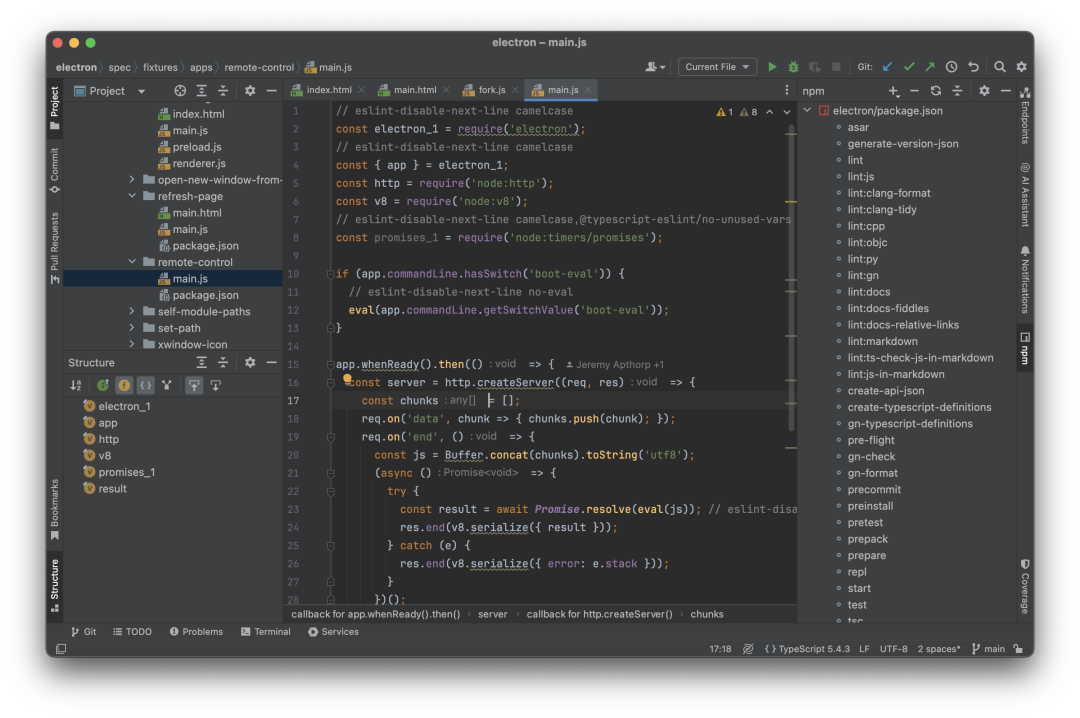Toggle tool window bars icon at bottom-left
Image resolution: width=1080 pixels, height=718 pixels.
click(x=61, y=649)
